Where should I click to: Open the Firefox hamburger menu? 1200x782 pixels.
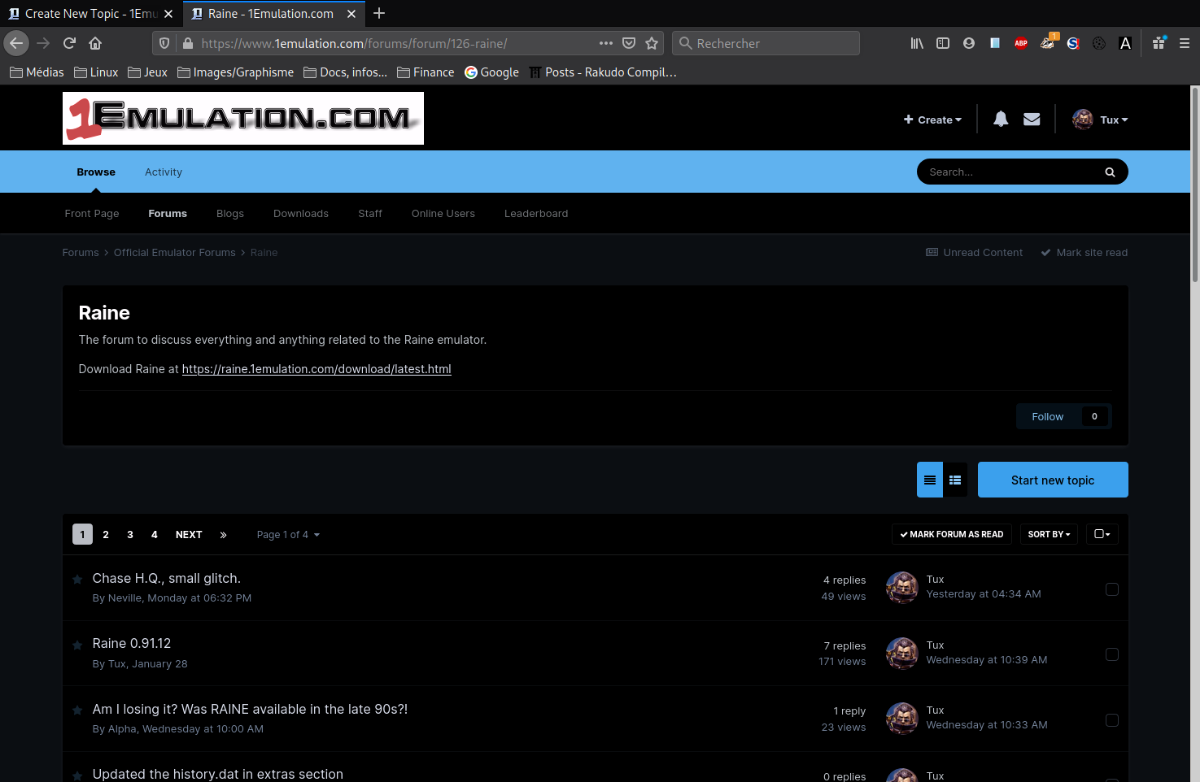pyautogui.click(x=1183, y=43)
